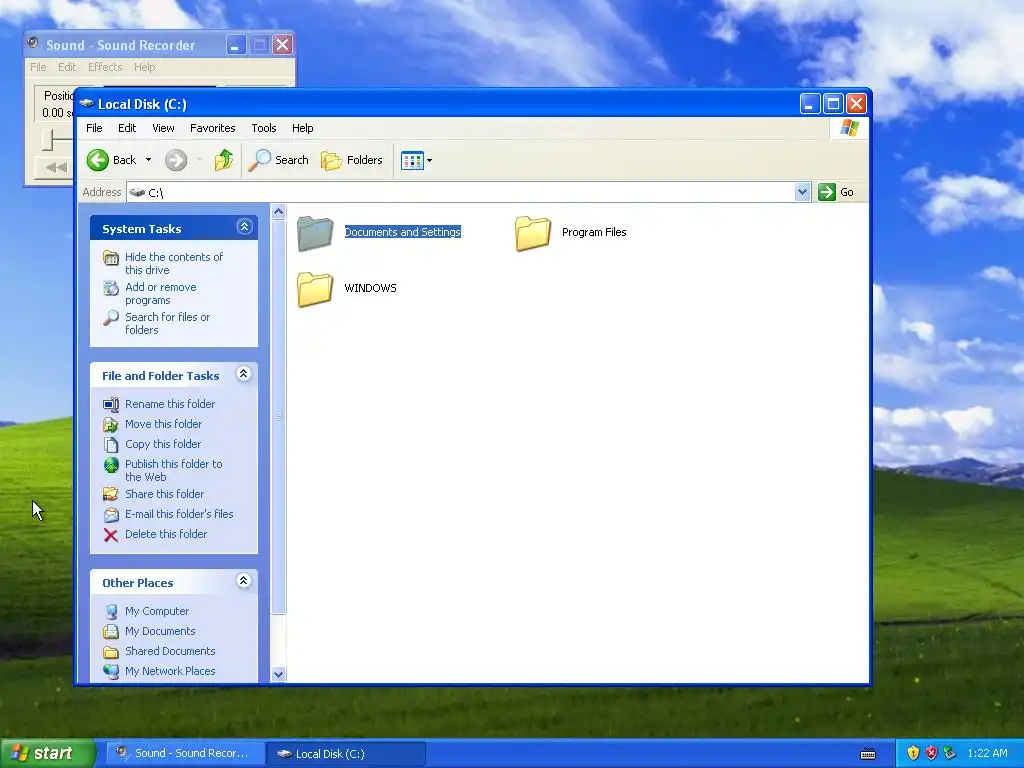Click the My Network Places icon
Viewport: 1024px width, 768px height.
(111, 671)
